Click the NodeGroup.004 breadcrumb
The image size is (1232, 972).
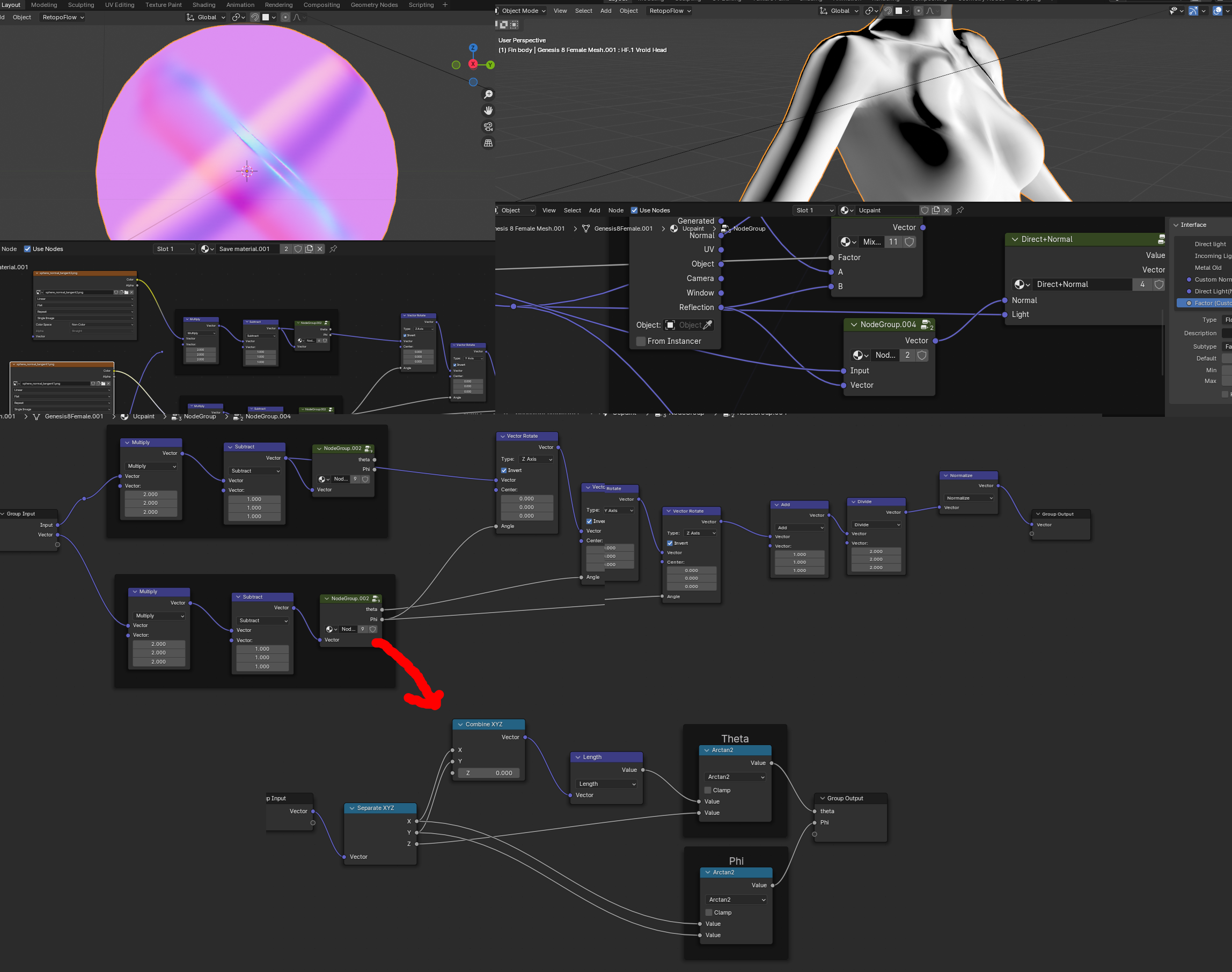268,417
